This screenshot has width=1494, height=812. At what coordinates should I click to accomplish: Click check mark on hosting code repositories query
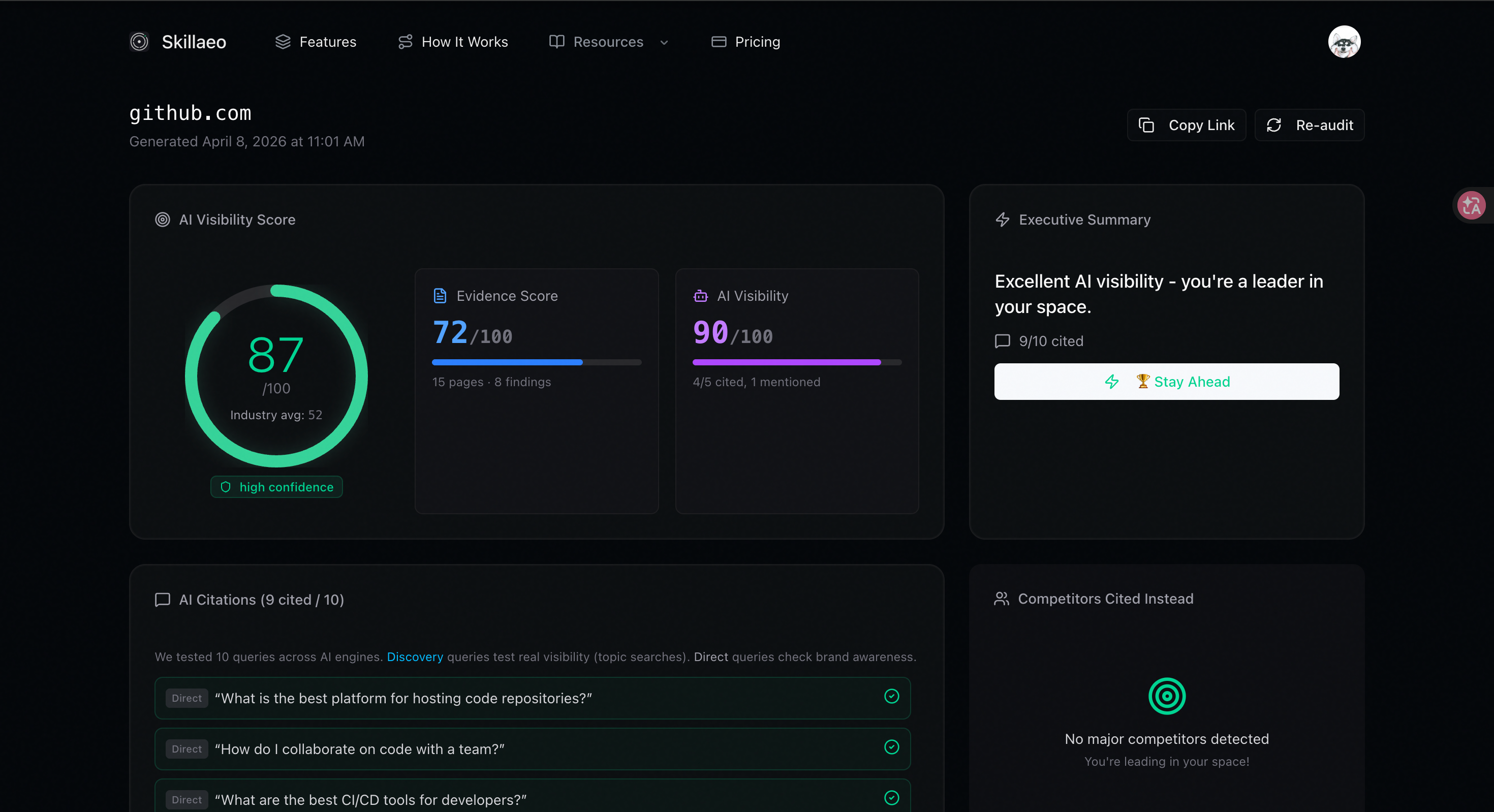coord(891,697)
